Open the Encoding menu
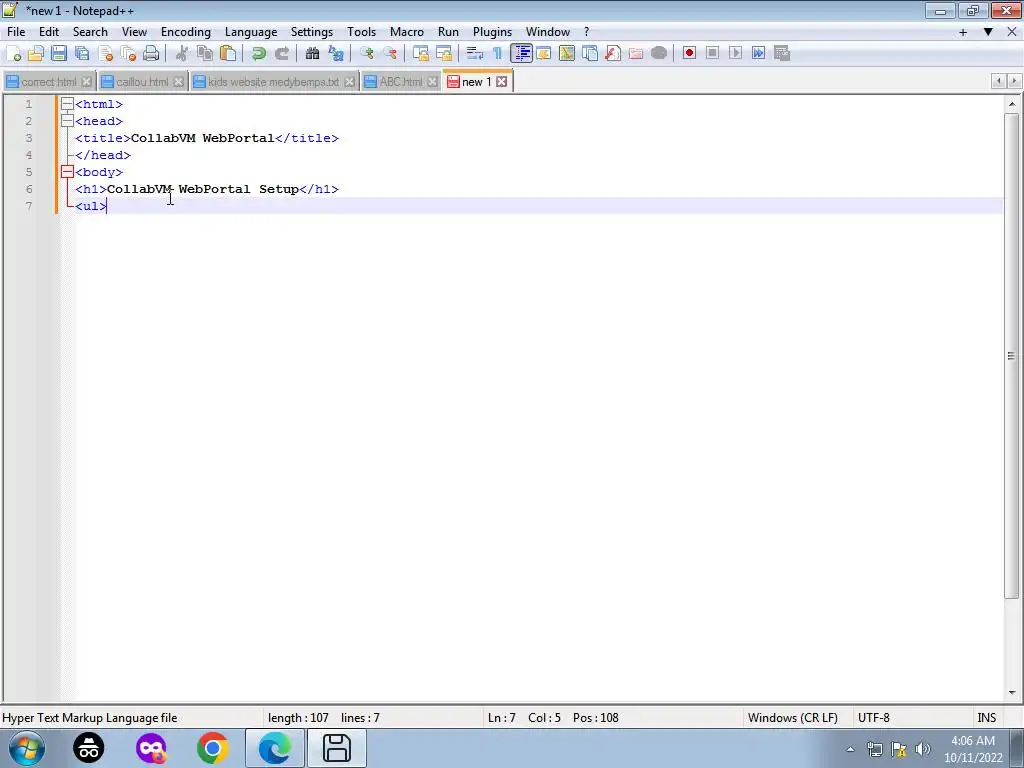Screen dimensions: 1024x768 coord(185,32)
